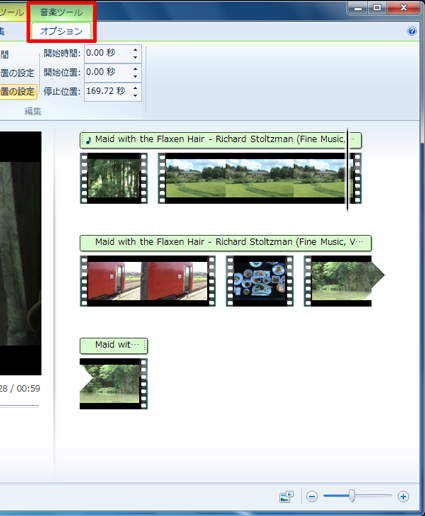The width and height of the screenshot is (425, 516).
Task: Open the 音楽ツール contextual tab
Action: pyautogui.click(x=62, y=12)
